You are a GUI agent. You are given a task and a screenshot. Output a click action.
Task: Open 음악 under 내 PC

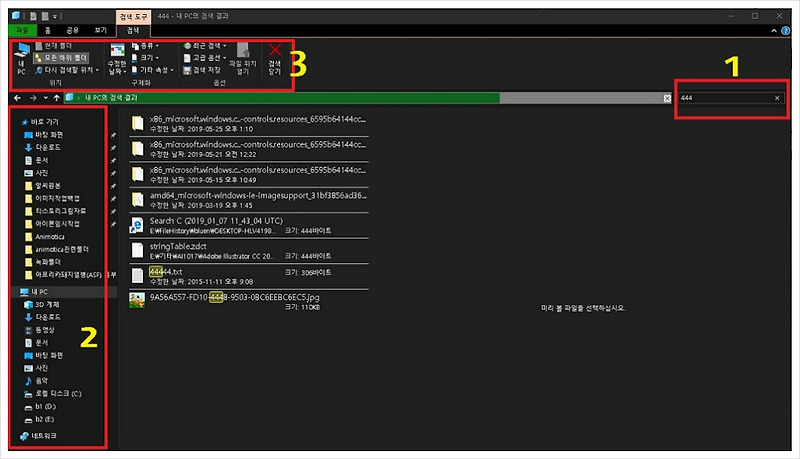coord(36,381)
